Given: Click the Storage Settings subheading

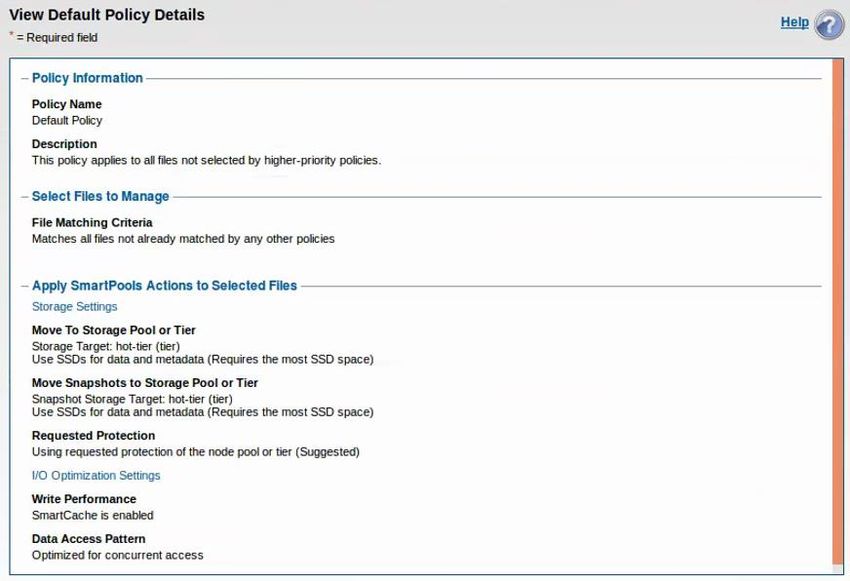Looking at the screenshot, I should pyautogui.click(x=74, y=307).
